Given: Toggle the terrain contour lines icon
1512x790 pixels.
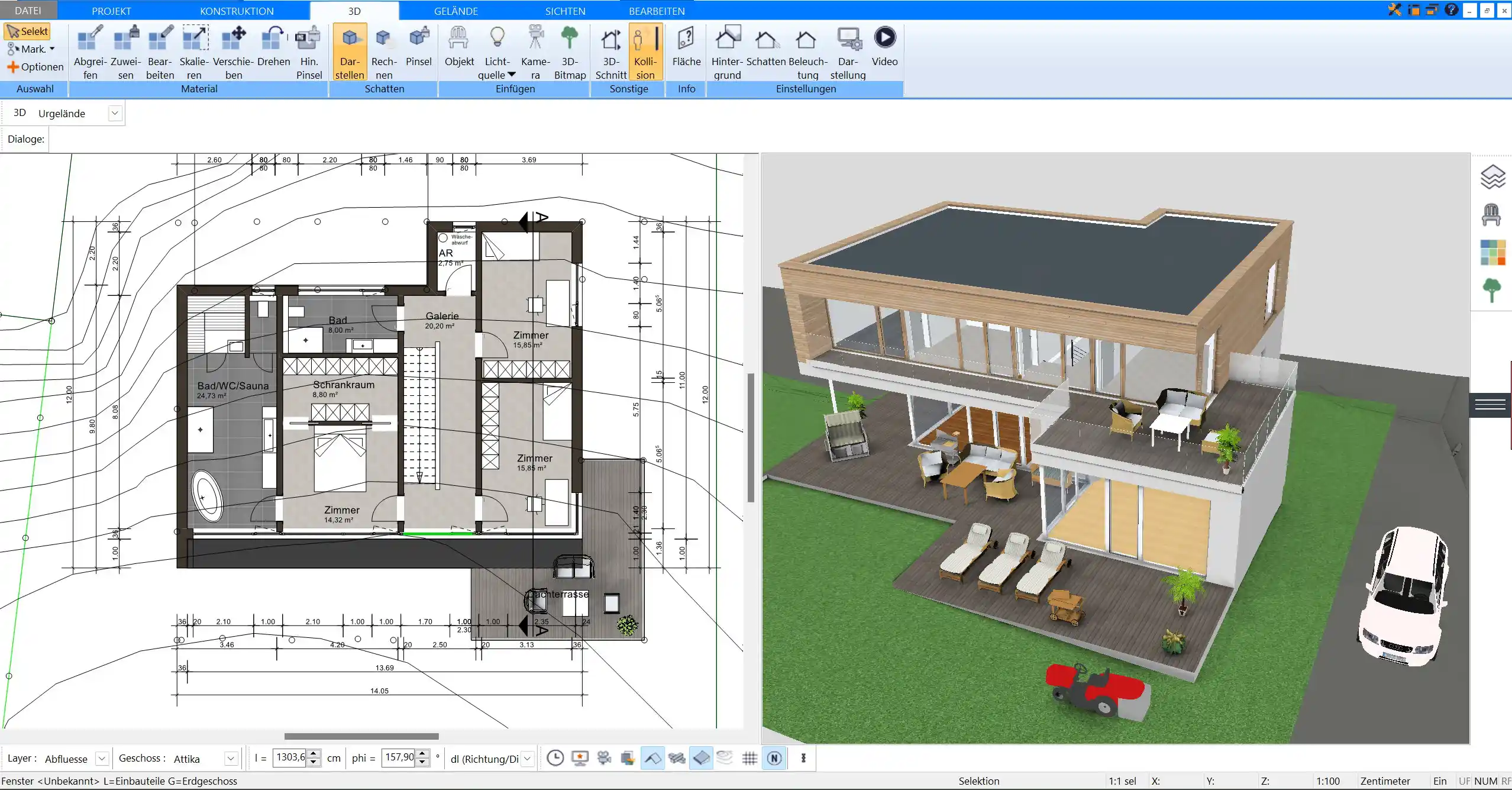Looking at the screenshot, I should coord(725,758).
